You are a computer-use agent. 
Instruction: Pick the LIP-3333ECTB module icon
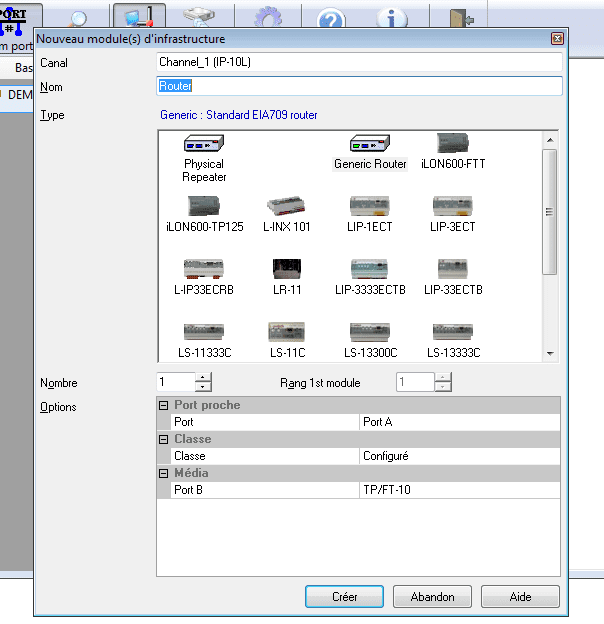tap(370, 270)
